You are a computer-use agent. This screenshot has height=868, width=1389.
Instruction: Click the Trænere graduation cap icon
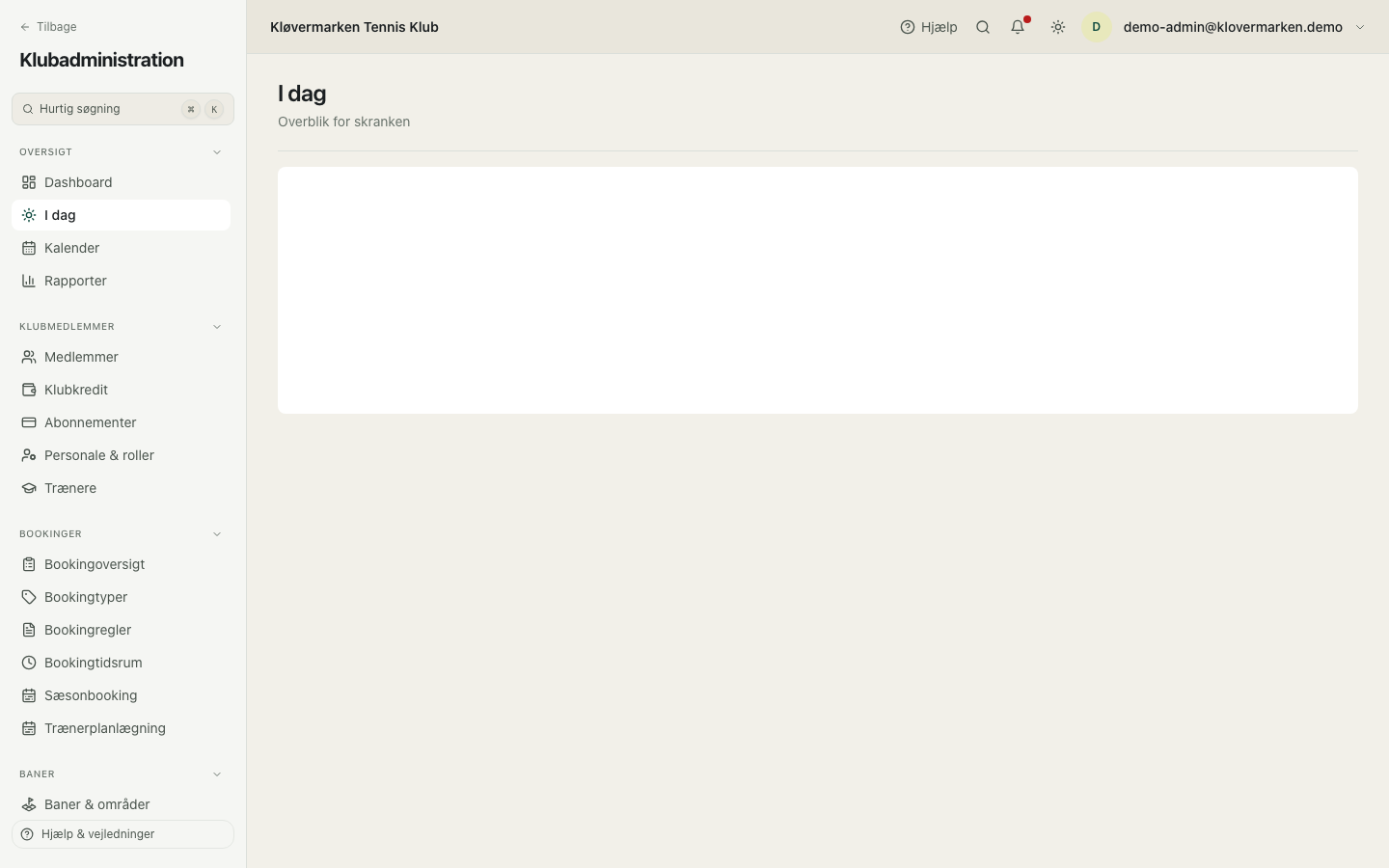29,488
